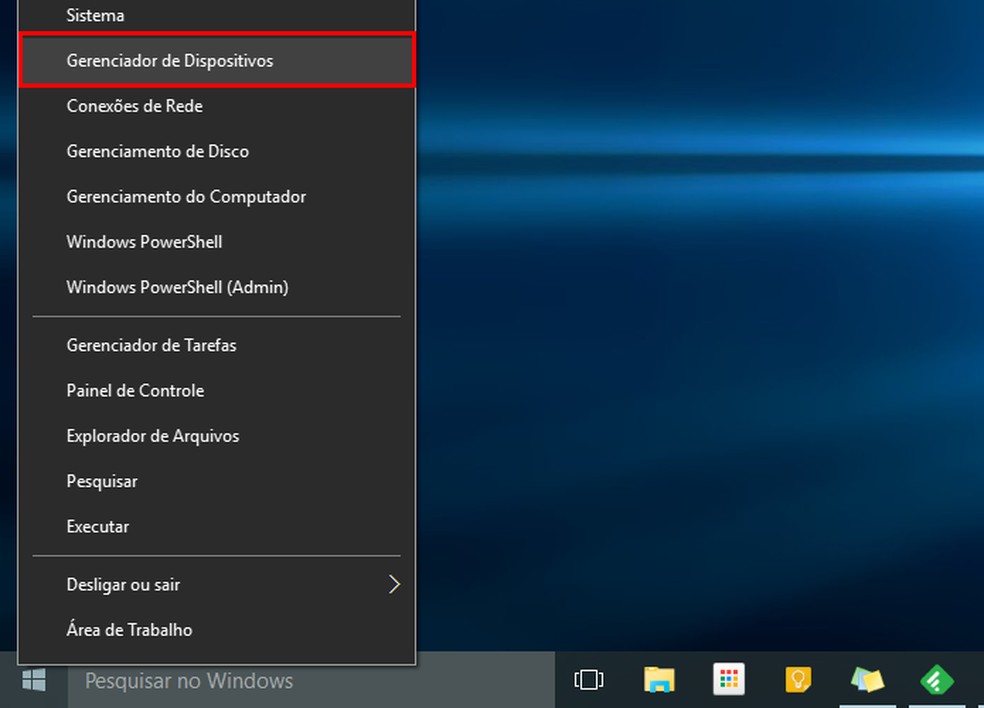Open Gerenciador de Tarefas
984x708 pixels.
click(x=151, y=345)
